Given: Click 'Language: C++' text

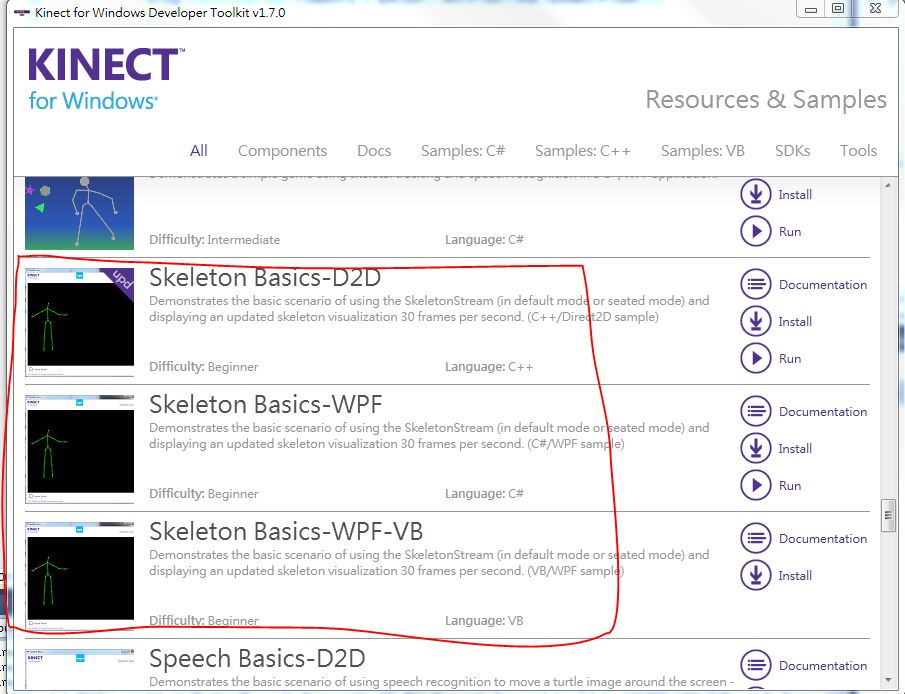Looking at the screenshot, I should click(x=489, y=367).
